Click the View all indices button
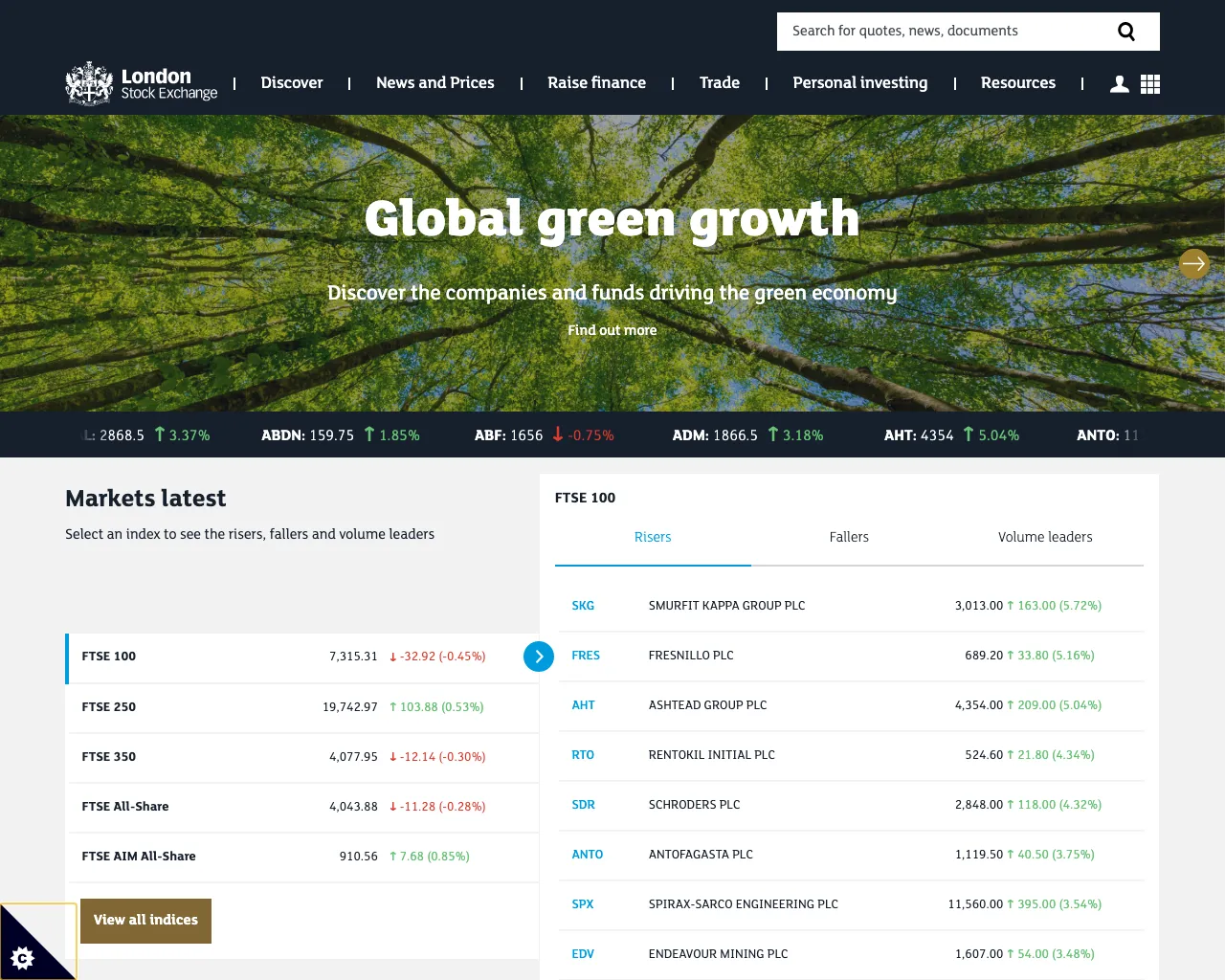Screen dimensions: 1225x980 pos(145,921)
